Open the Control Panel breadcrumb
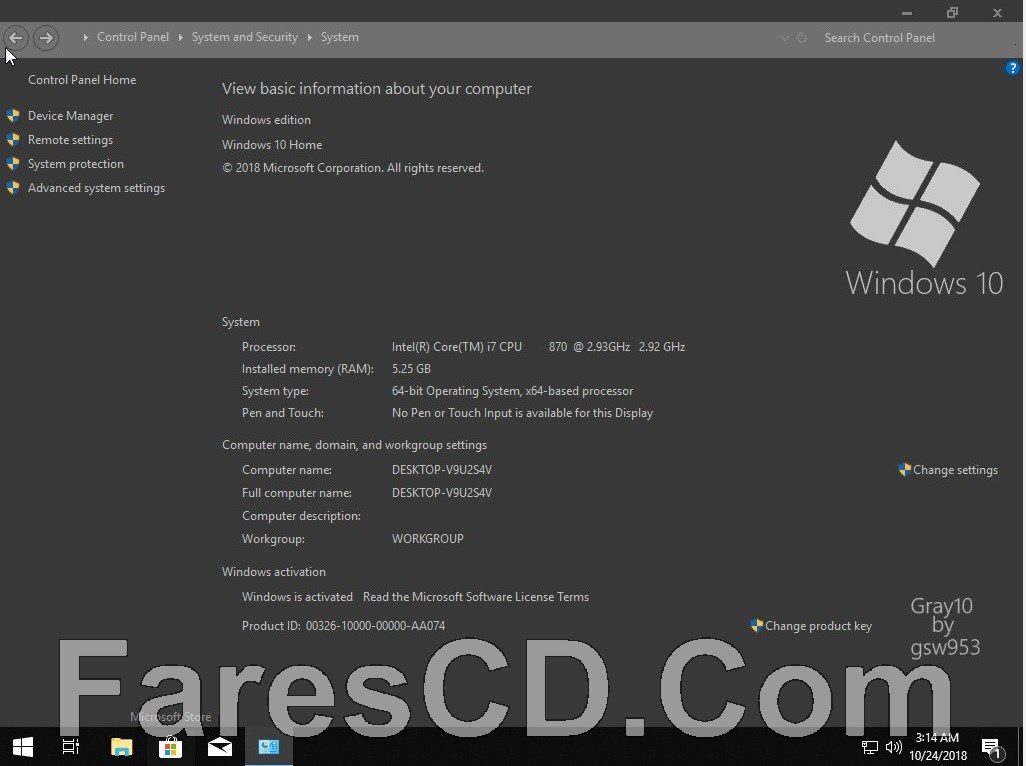 pos(133,37)
